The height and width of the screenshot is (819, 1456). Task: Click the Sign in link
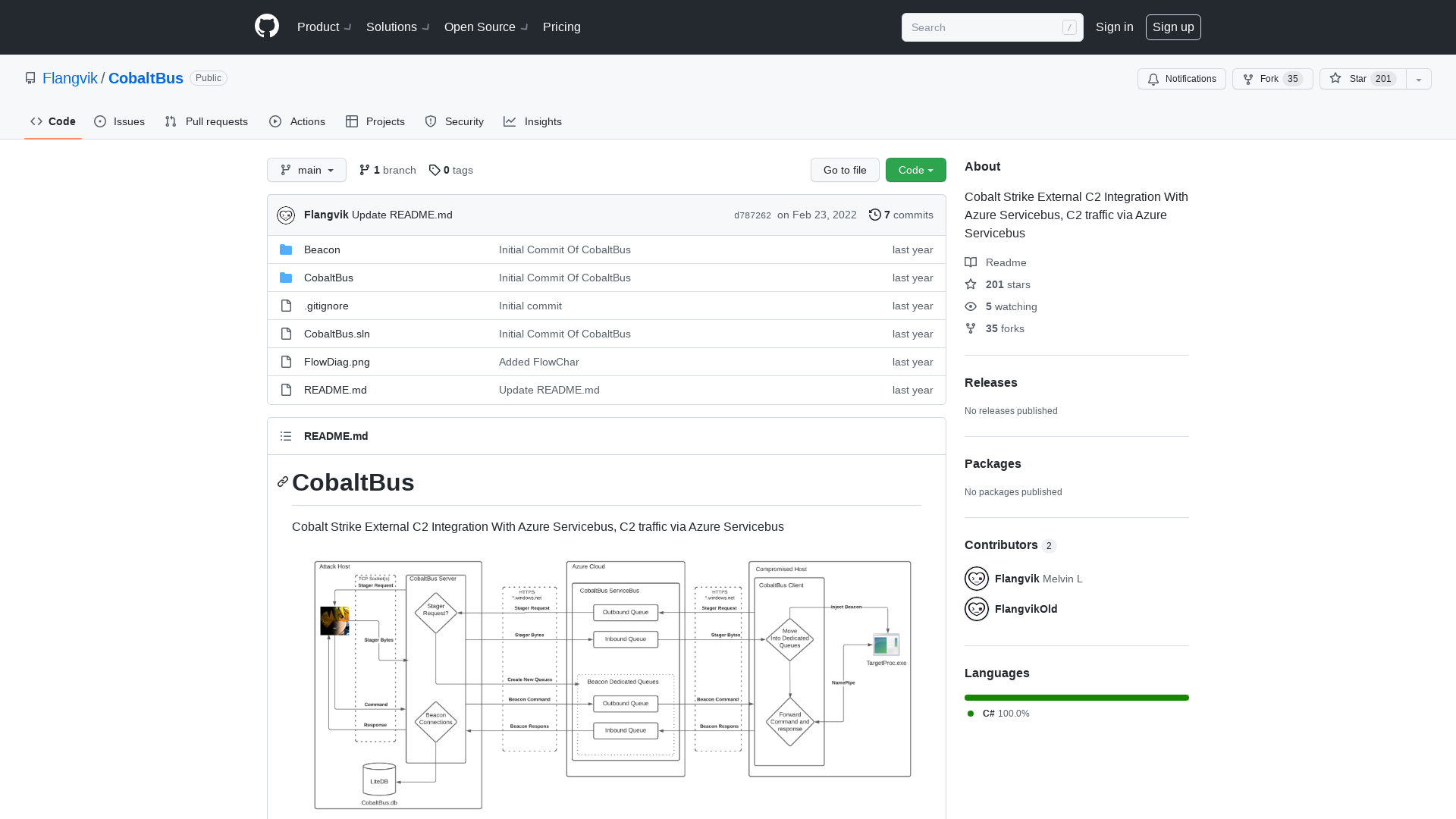pos(1115,27)
